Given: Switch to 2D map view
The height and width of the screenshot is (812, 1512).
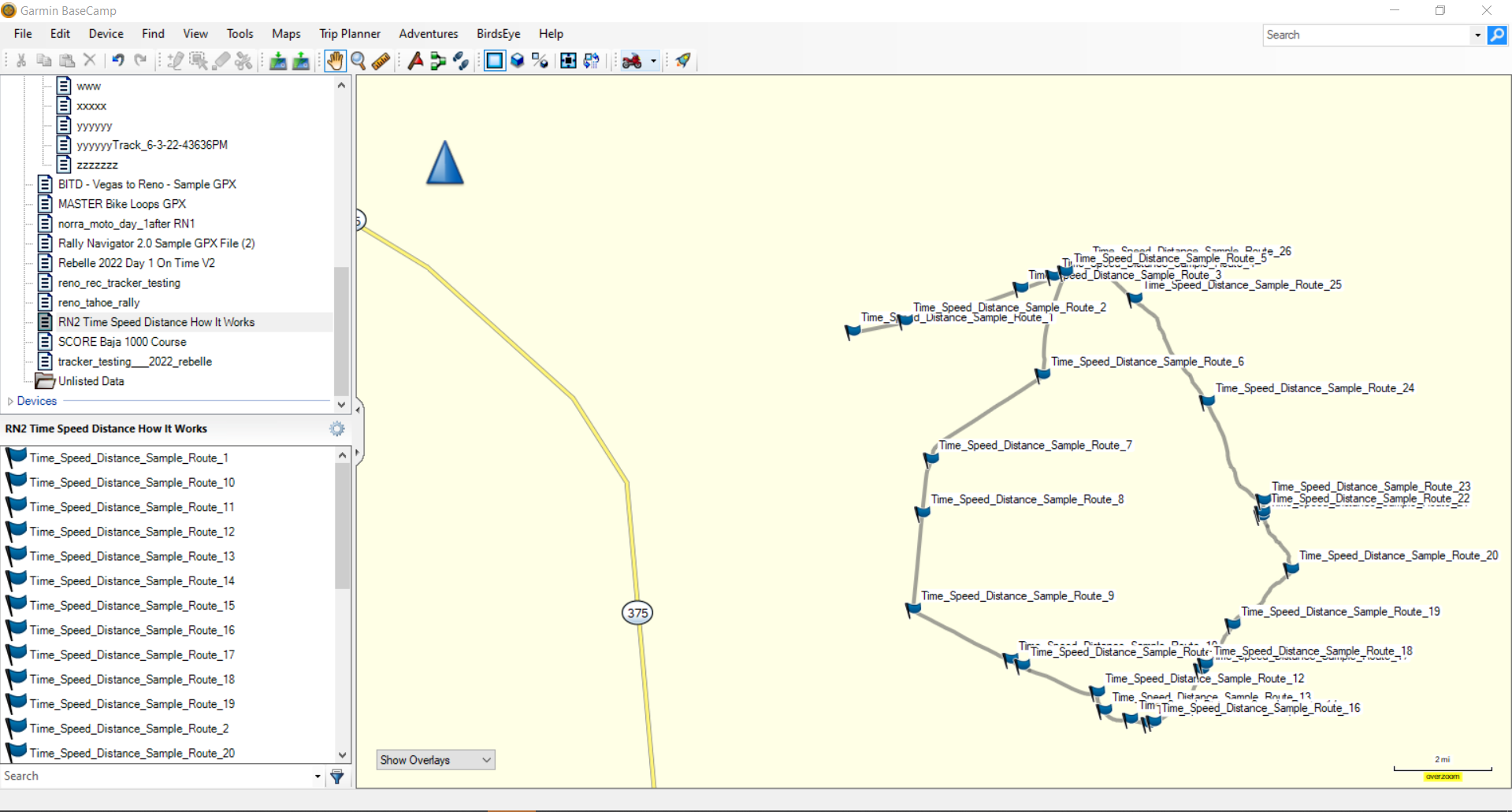Looking at the screenshot, I should [495, 61].
